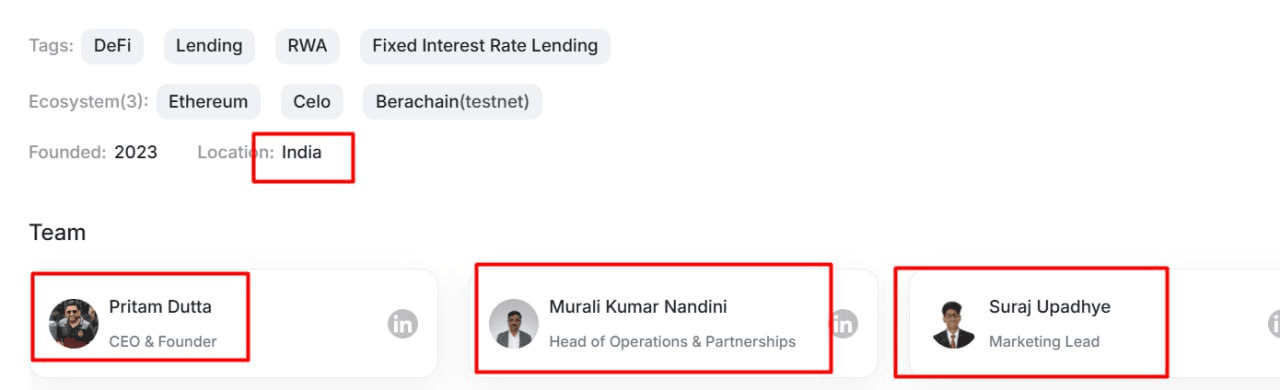Click the Suraj Upadhye name
The image size is (1280, 390).
tap(1050, 307)
